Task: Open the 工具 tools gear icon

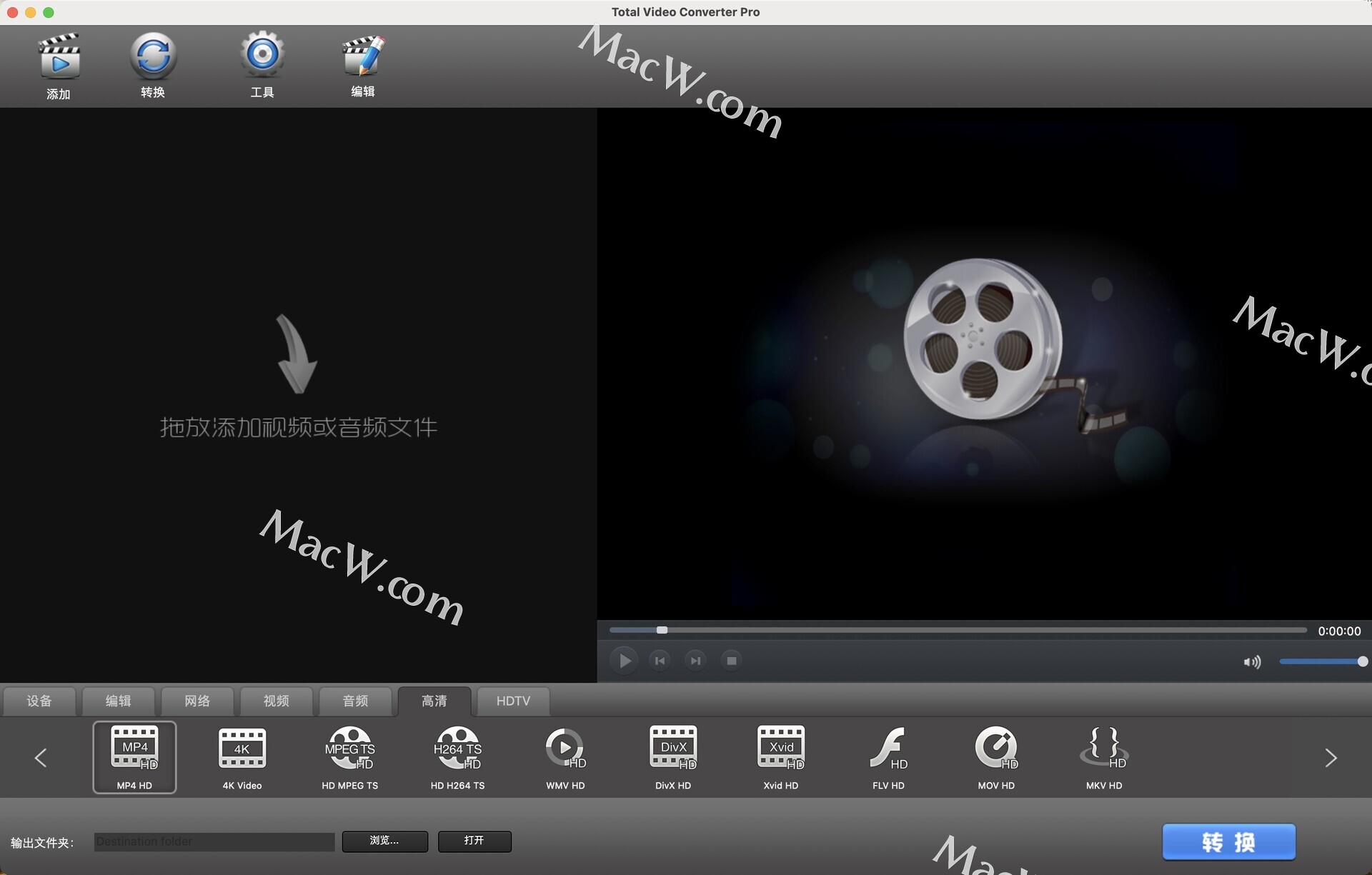Action: point(262,54)
